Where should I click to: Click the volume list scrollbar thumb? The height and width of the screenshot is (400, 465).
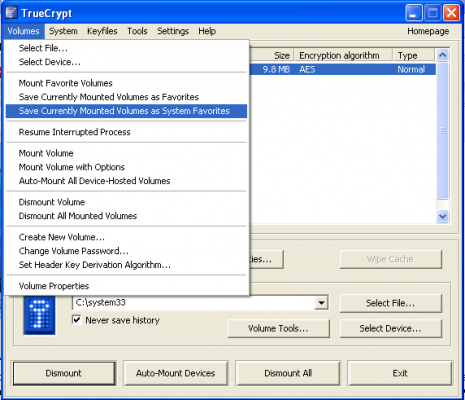443,131
